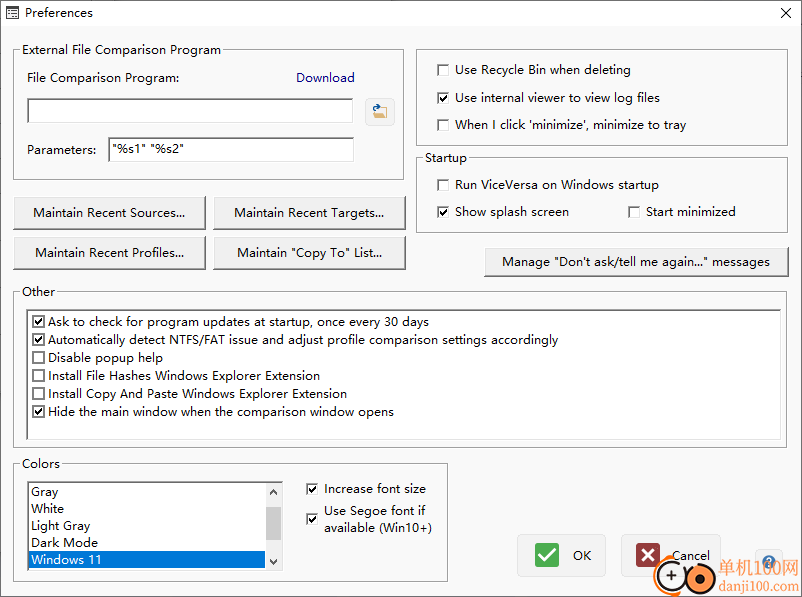
Task: Toggle Hide the main window when comparison opens
Action: (x=38, y=412)
